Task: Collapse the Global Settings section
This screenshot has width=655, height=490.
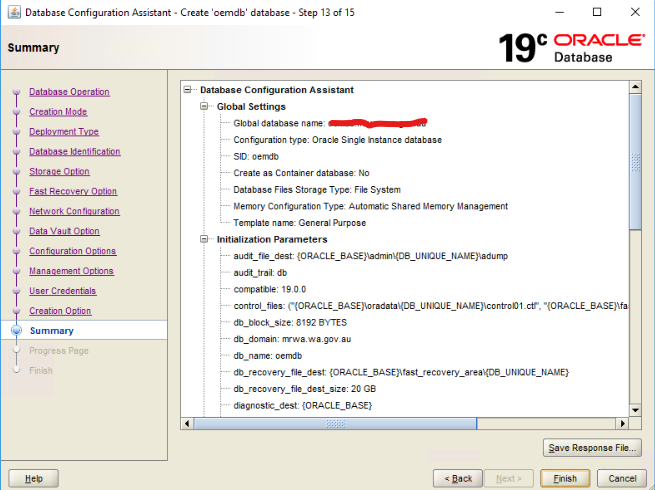Action: pyautogui.click(x=205, y=106)
